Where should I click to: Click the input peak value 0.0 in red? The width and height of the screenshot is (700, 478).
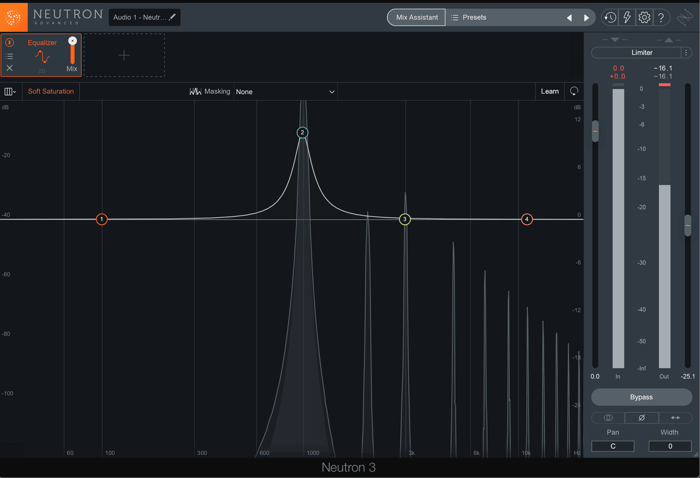618,68
